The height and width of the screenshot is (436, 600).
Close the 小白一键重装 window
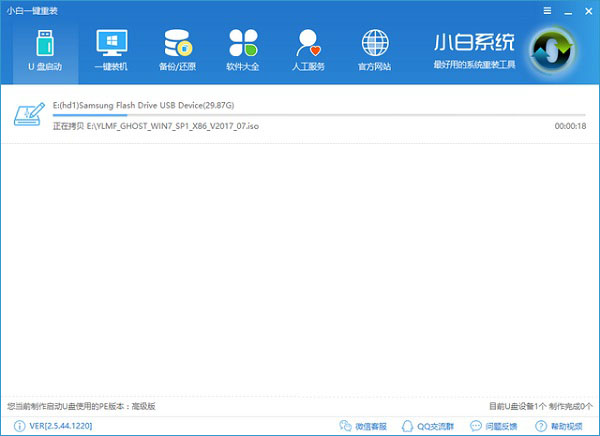(589, 11)
